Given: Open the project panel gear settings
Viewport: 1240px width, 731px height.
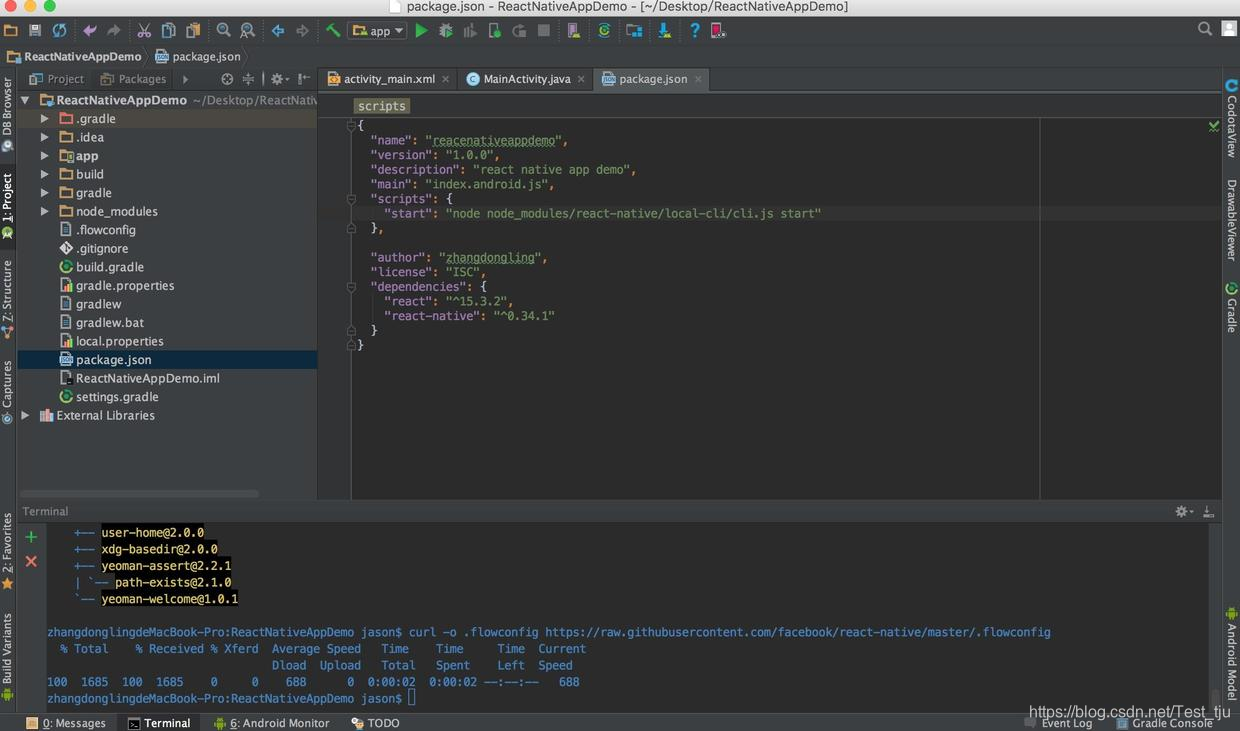Looking at the screenshot, I should click(x=279, y=79).
